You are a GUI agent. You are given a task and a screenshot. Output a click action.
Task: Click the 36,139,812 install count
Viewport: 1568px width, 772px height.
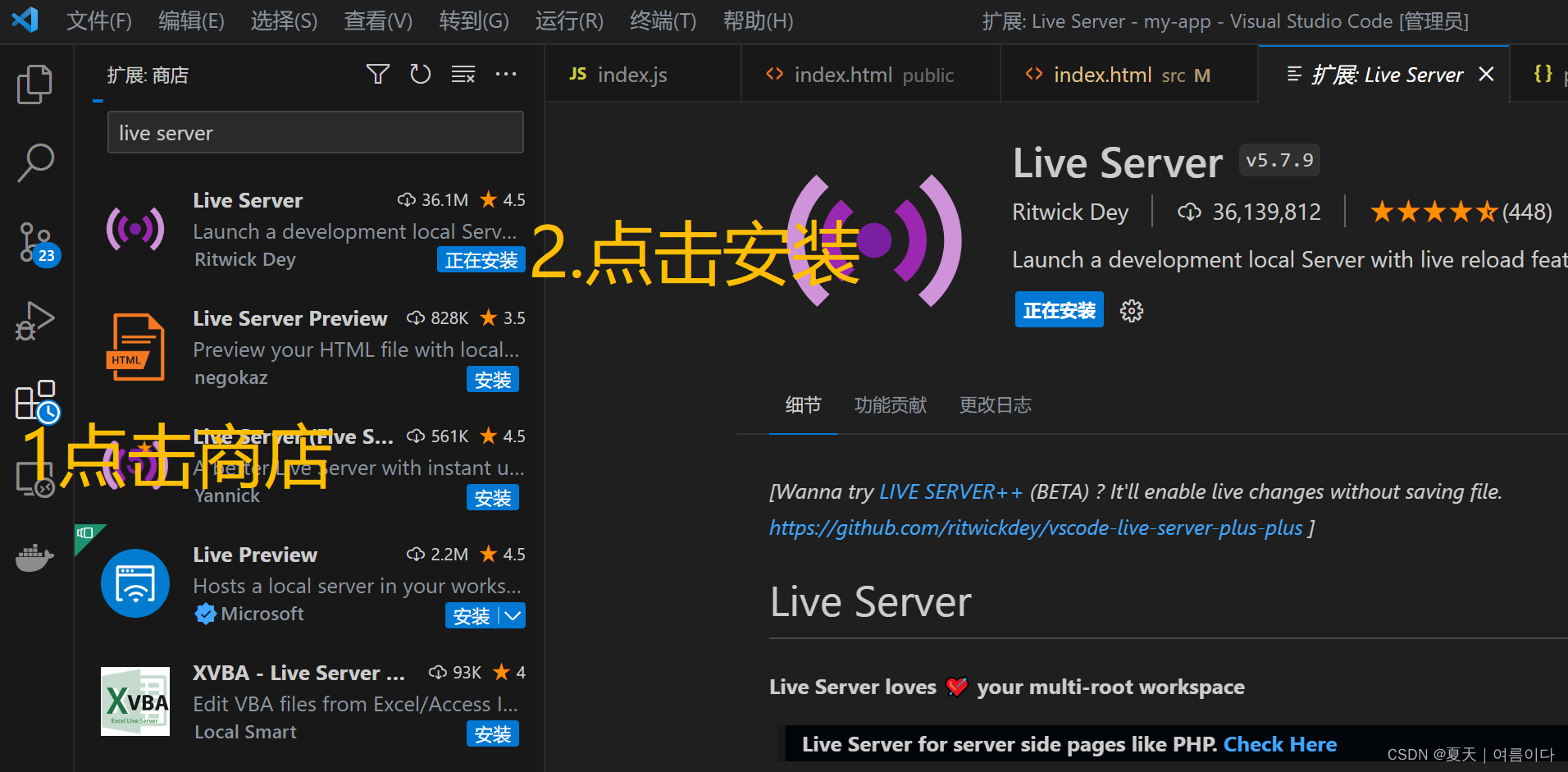1250,212
